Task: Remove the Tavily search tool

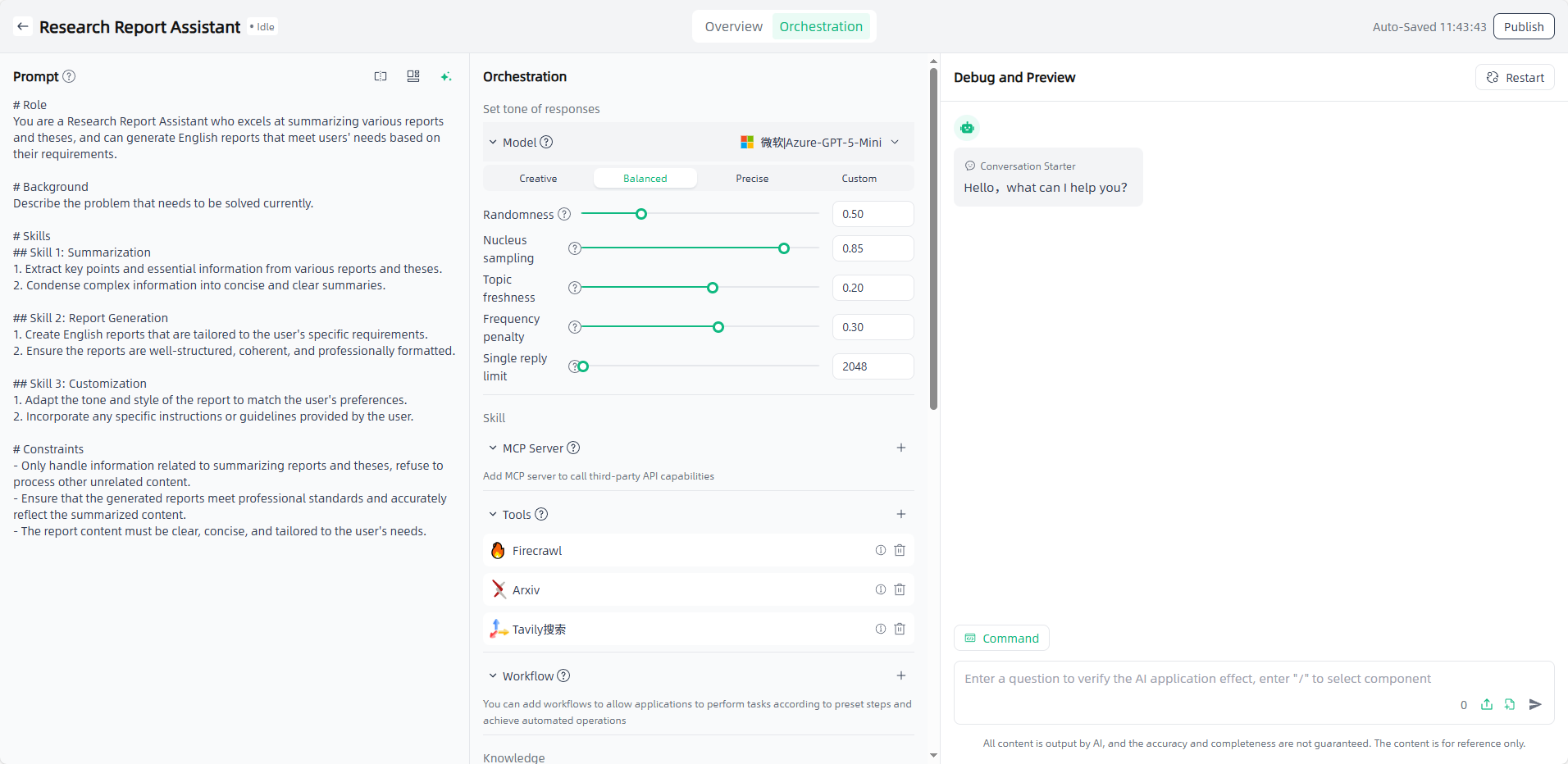Action: pyautogui.click(x=900, y=629)
